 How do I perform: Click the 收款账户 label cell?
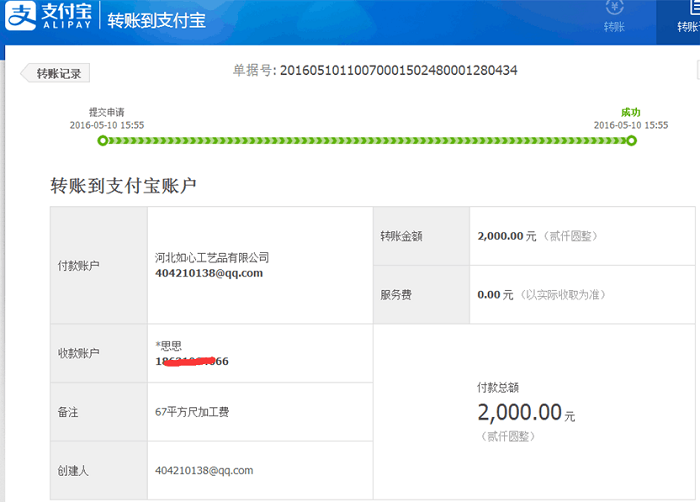[99, 353]
